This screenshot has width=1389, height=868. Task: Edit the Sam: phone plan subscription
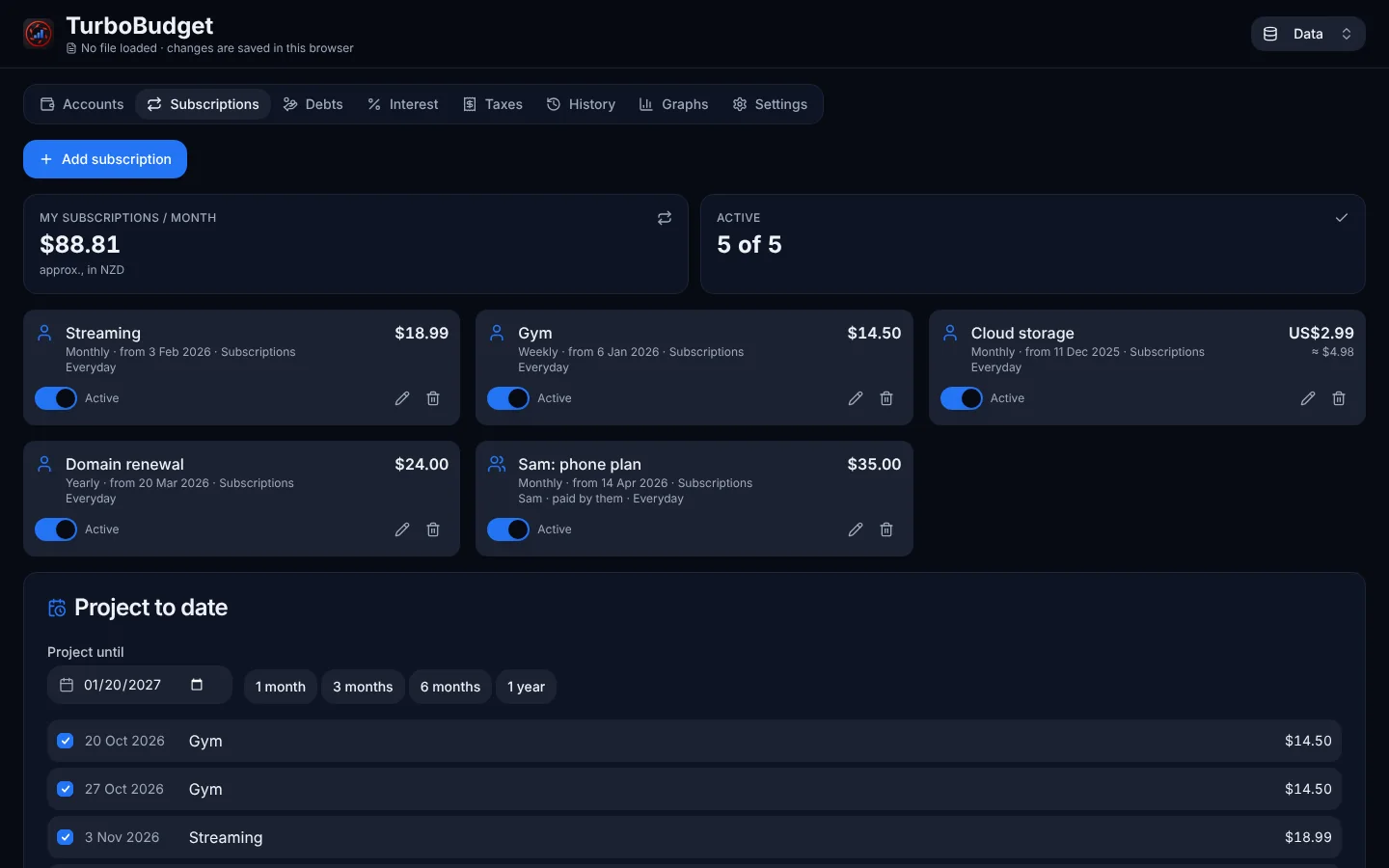tap(856, 529)
